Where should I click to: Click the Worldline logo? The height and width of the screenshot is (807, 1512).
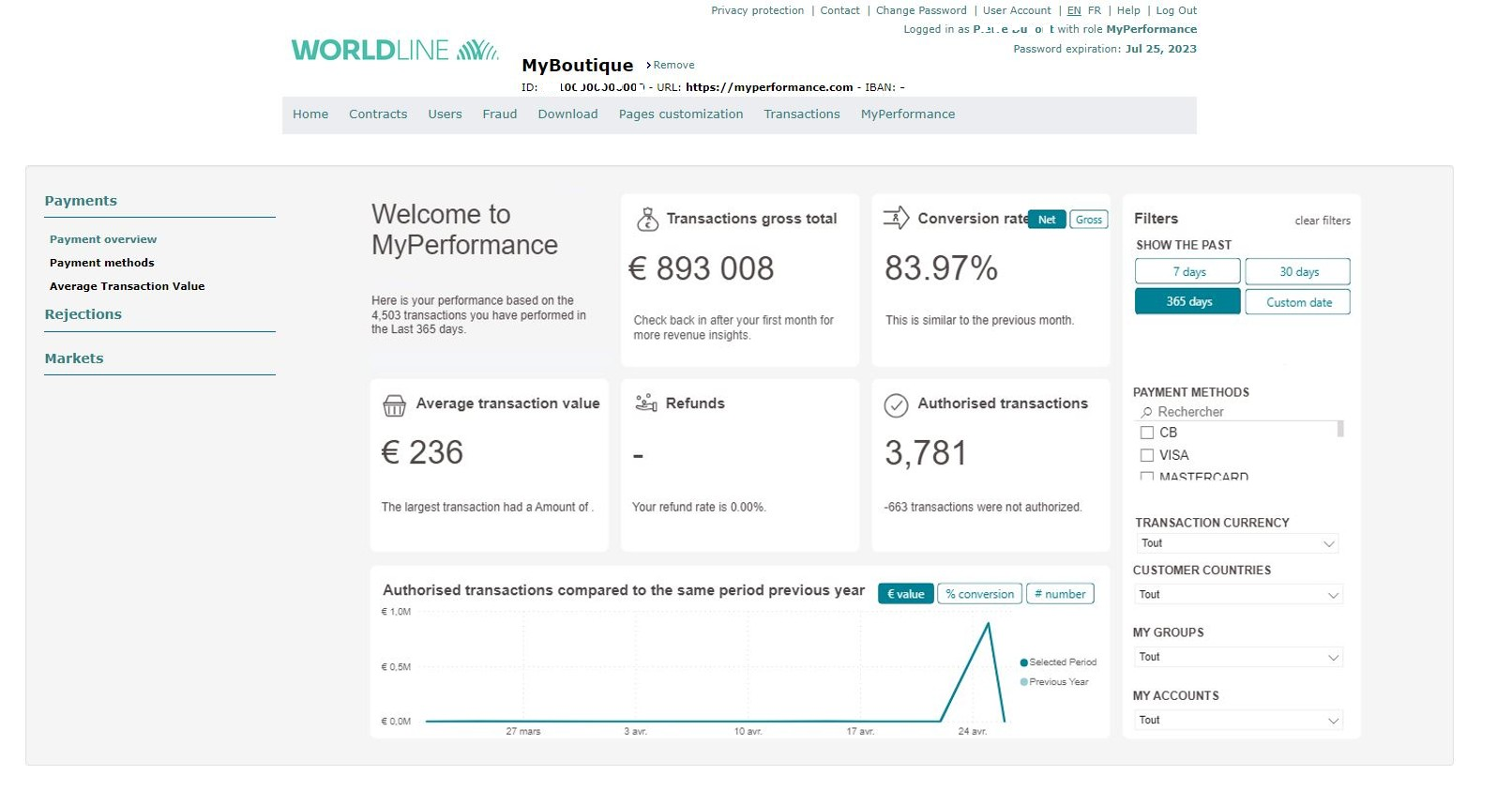[395, 50]
